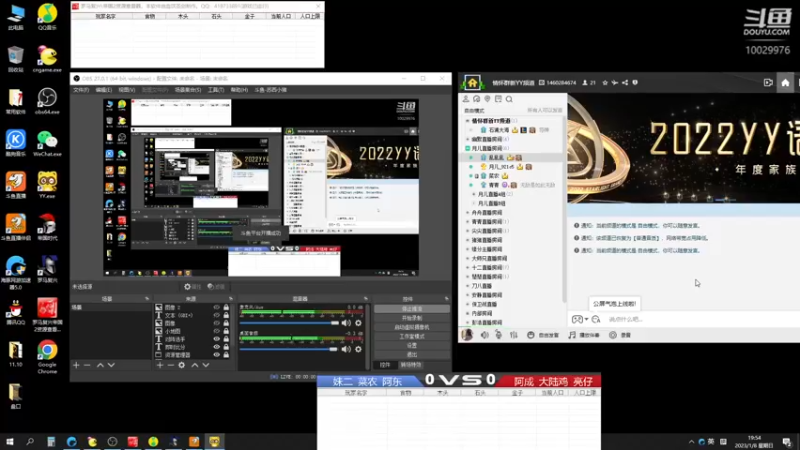800x450 pixels.
Task: Expand the 刀八直播 channel node
Action: [468, 286]
